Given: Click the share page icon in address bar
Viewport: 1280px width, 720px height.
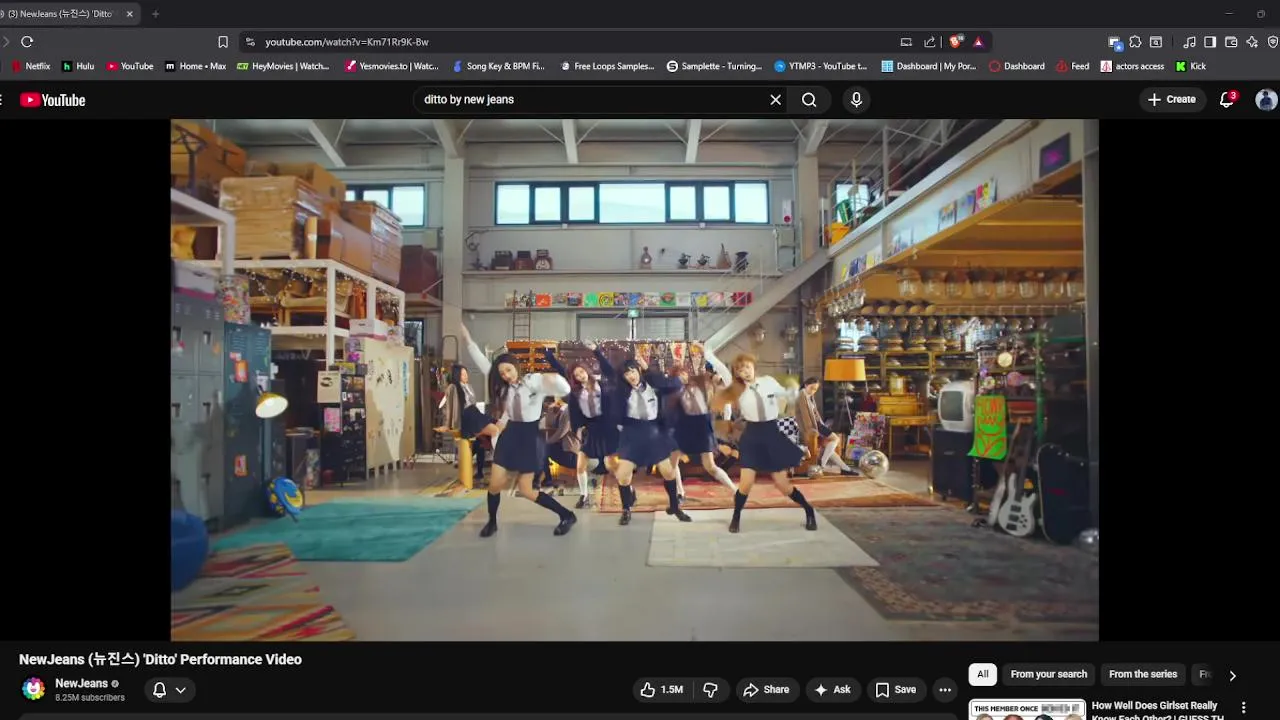Looking at the screenshot, I should [x=930, y=42].
